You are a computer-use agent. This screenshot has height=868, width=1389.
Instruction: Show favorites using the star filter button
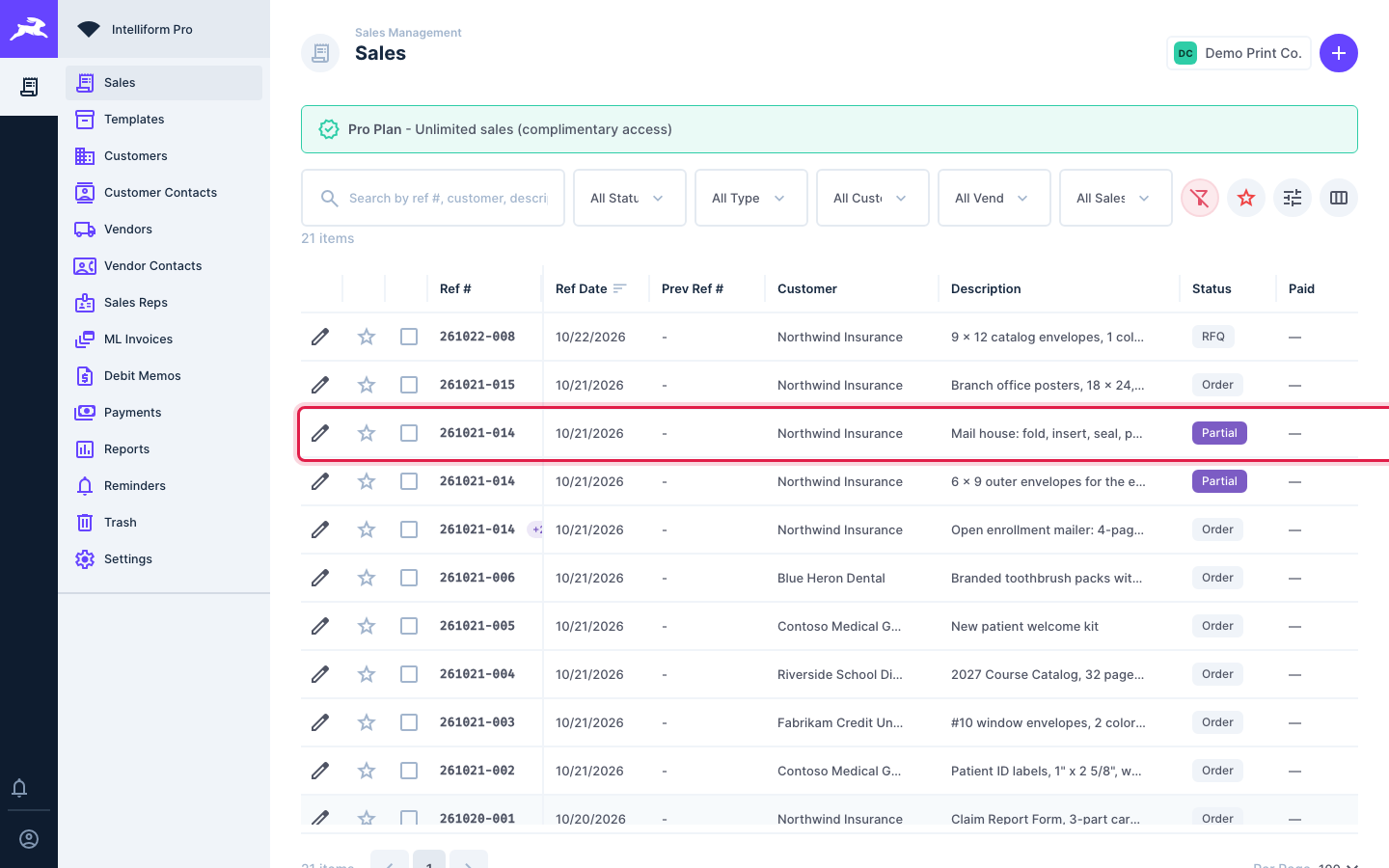(x=1246, y=198)
